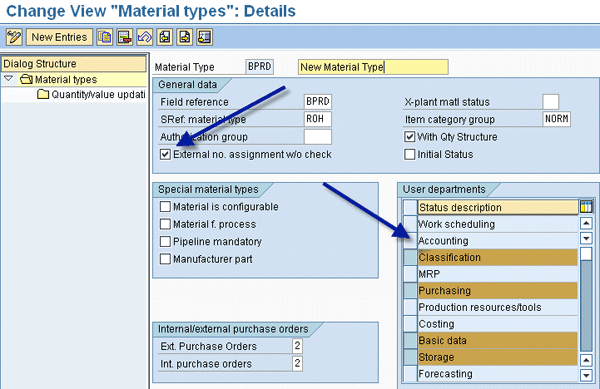Click the Copy As icon in the toolbar
Viewport: 600px width, 389px height.
pos(104,37)
